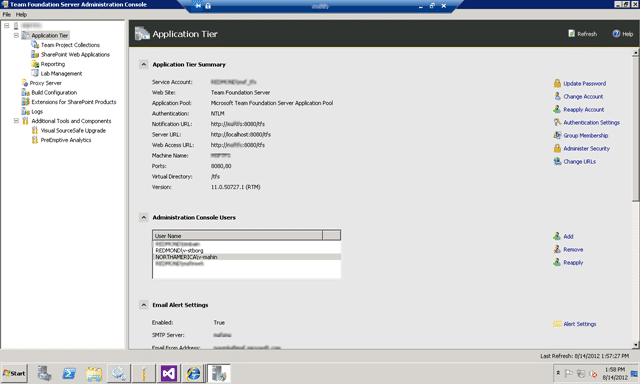
Task: Open SharePoint Web Applications node
Action: (x=75, y=54)
